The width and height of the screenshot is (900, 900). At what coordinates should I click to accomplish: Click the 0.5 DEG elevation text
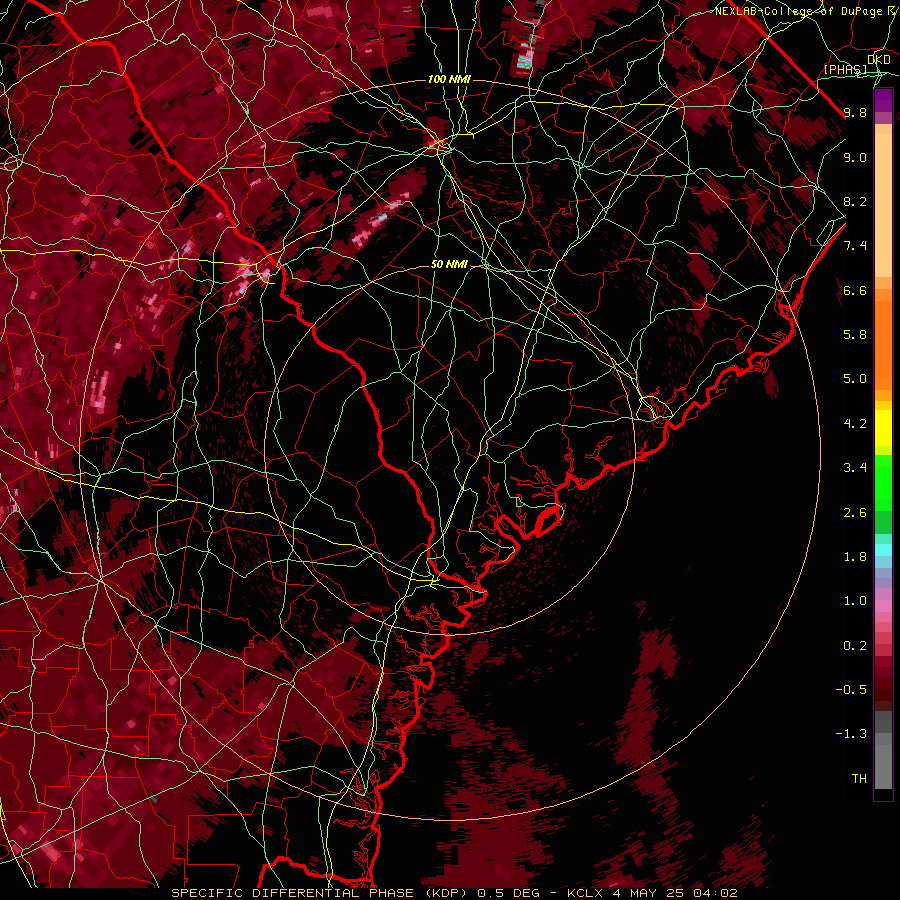(507, 893)
